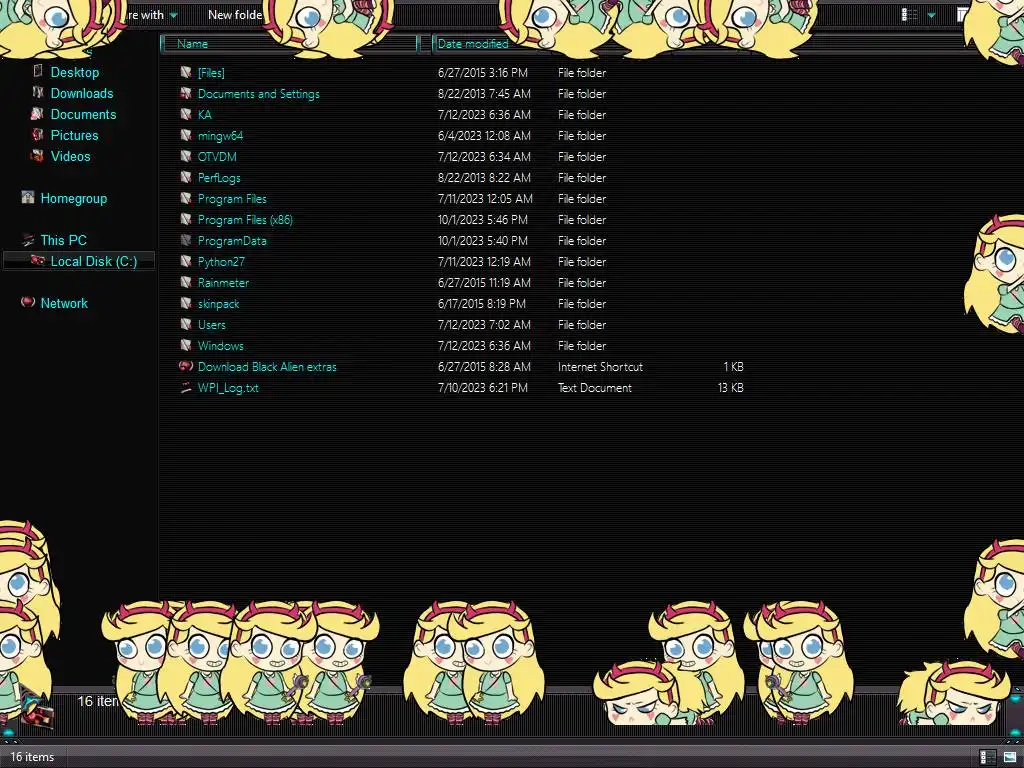Select the ProgramData folder icon
This screenshot has height=768, width=1024.
(186, 240)
